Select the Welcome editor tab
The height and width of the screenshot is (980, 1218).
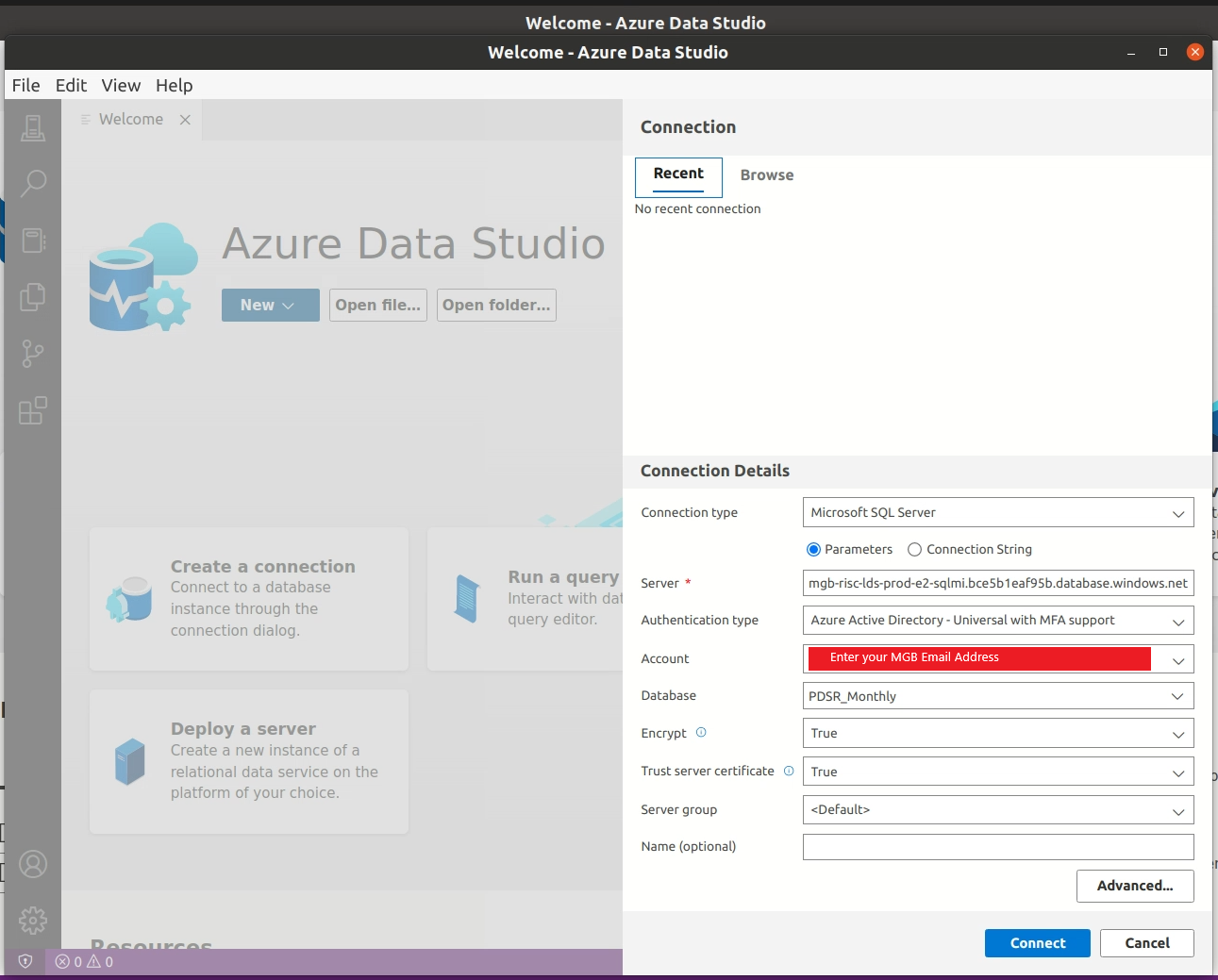tap(131, 120)
